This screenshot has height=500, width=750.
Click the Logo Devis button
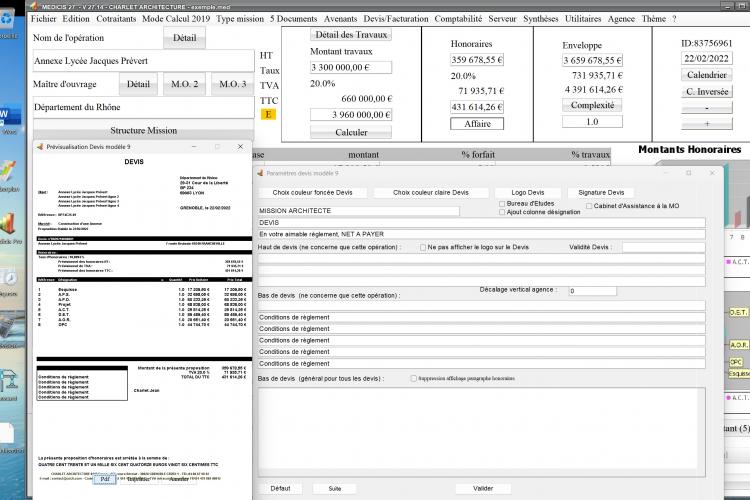[x=528, y=192]
